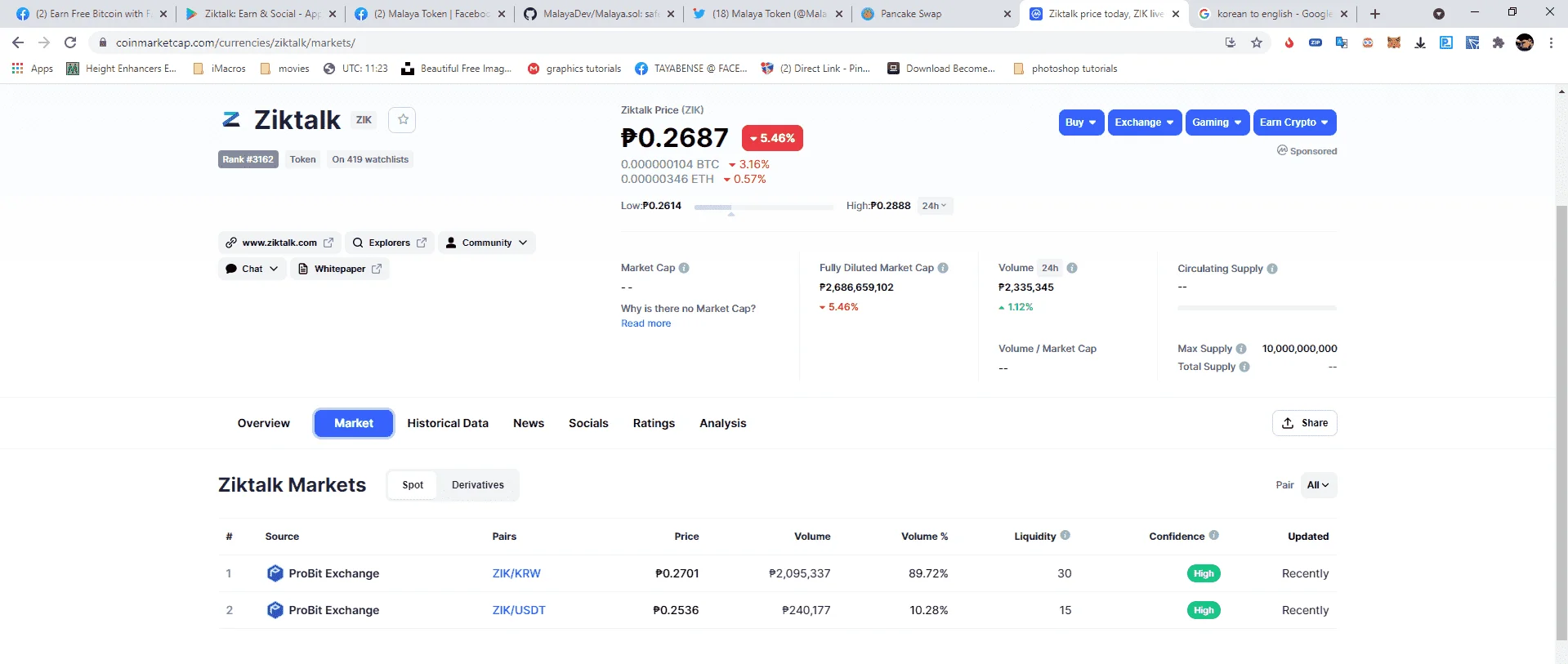Click the Circulating Supply info icon
Image resolution: width=1568 pixels, height=664 pixels.
[1272, 269]
